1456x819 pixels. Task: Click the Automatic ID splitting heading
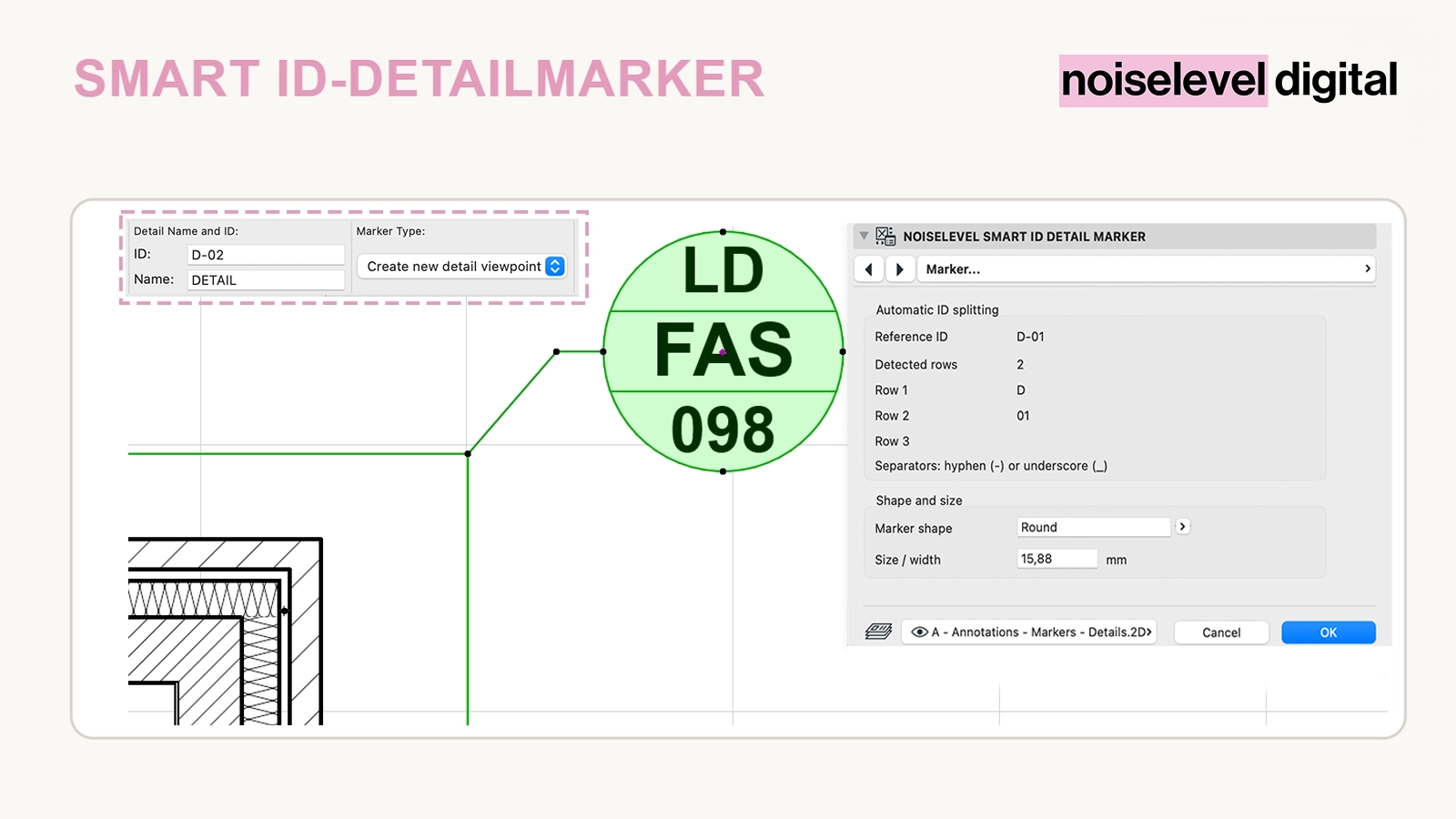pyautogui.click(x=937, y=310)
